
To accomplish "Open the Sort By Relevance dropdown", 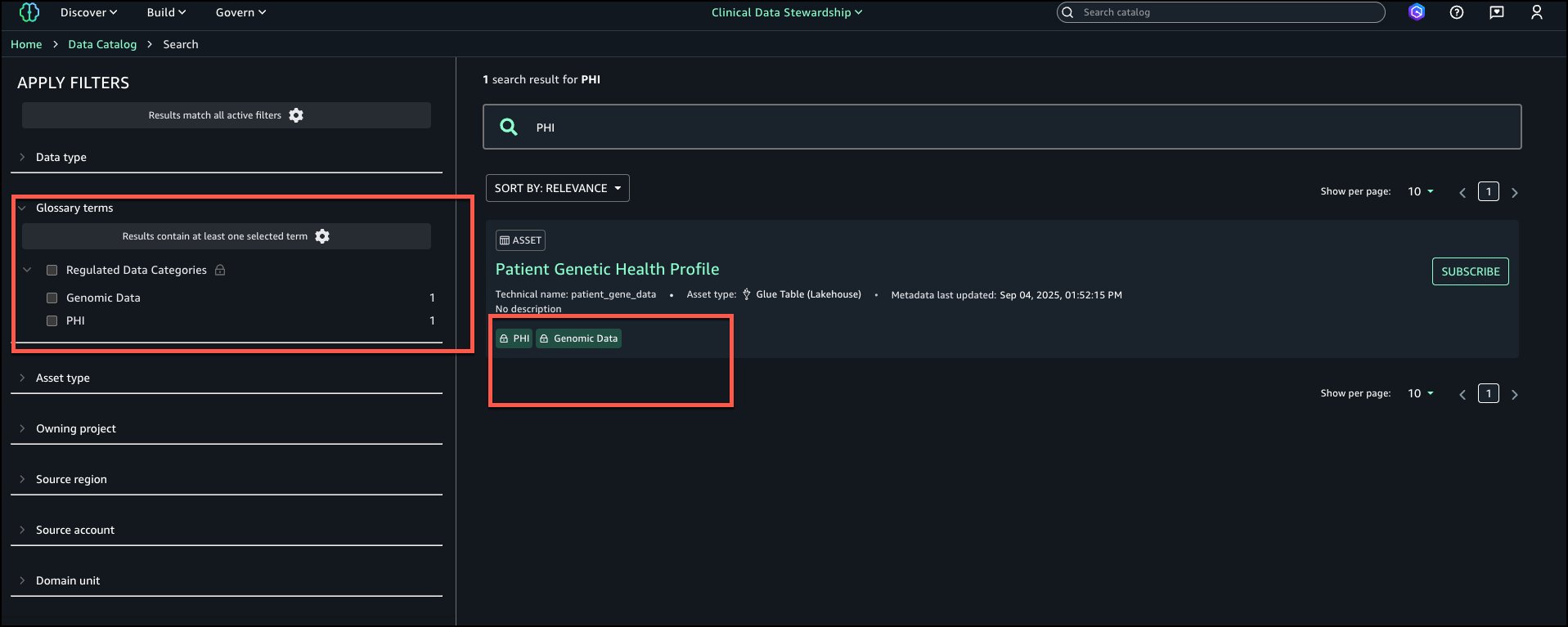I will 557,188.
